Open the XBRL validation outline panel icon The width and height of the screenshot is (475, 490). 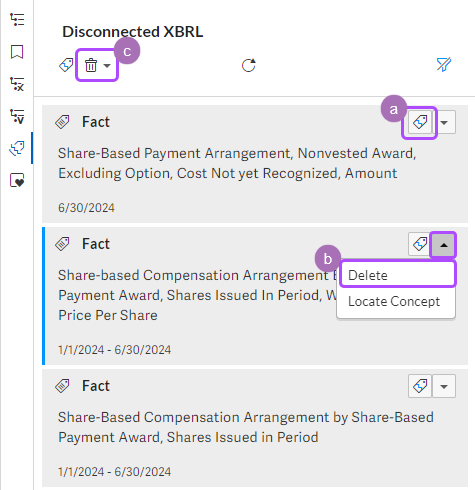(17, 116)
